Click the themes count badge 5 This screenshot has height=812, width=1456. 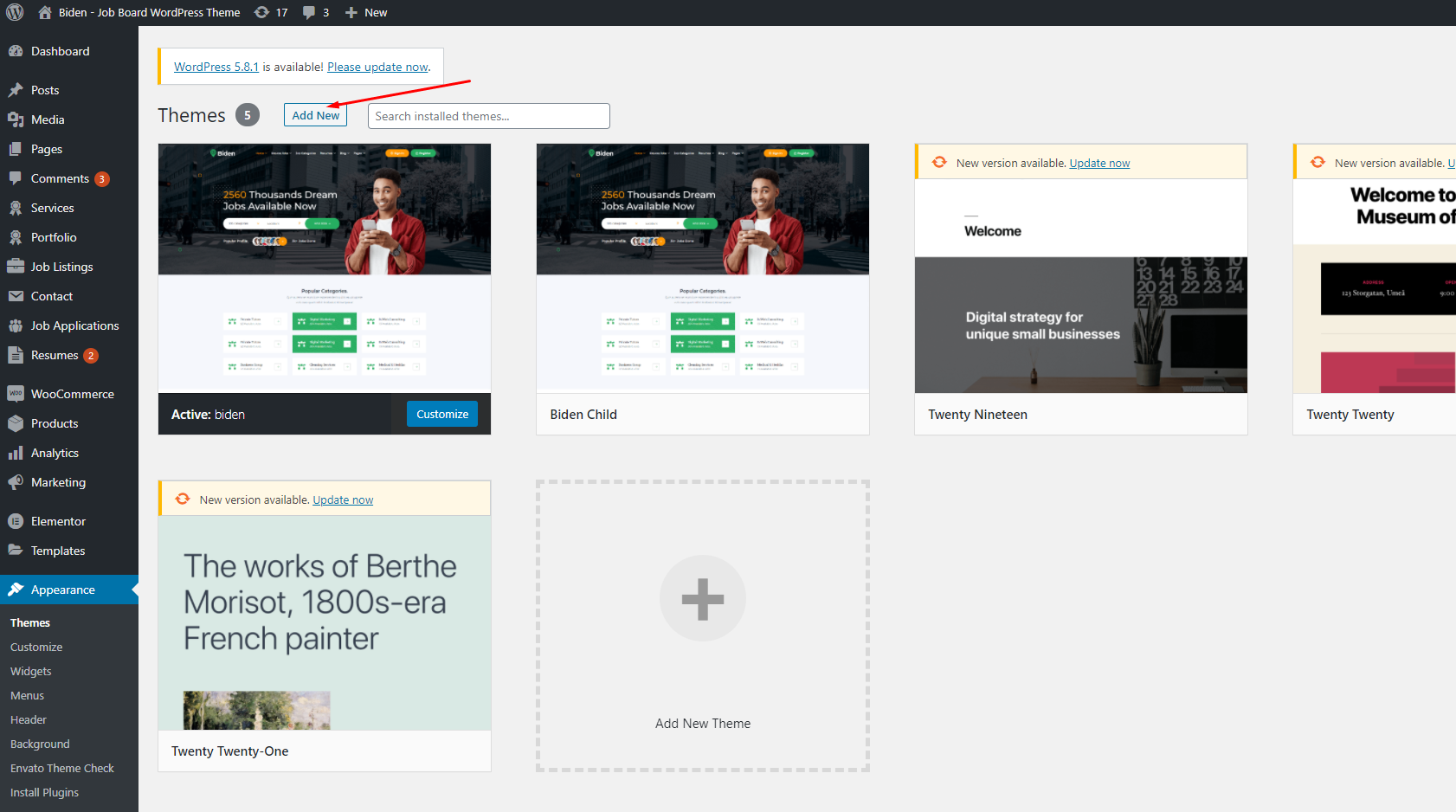pos(248,115)
